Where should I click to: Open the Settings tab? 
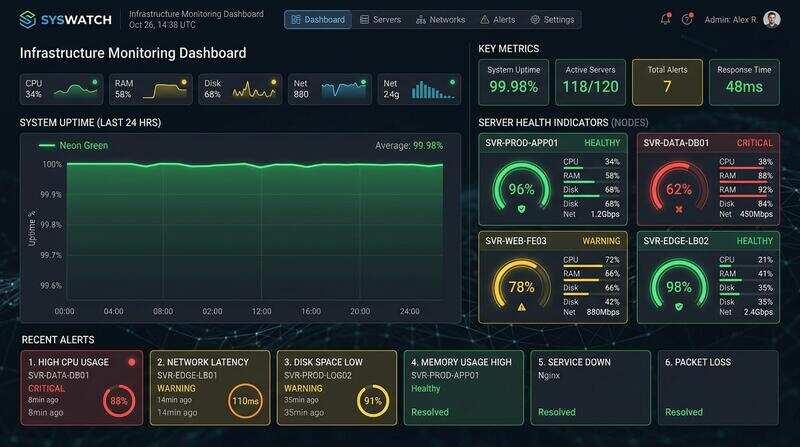click(553, 20)
